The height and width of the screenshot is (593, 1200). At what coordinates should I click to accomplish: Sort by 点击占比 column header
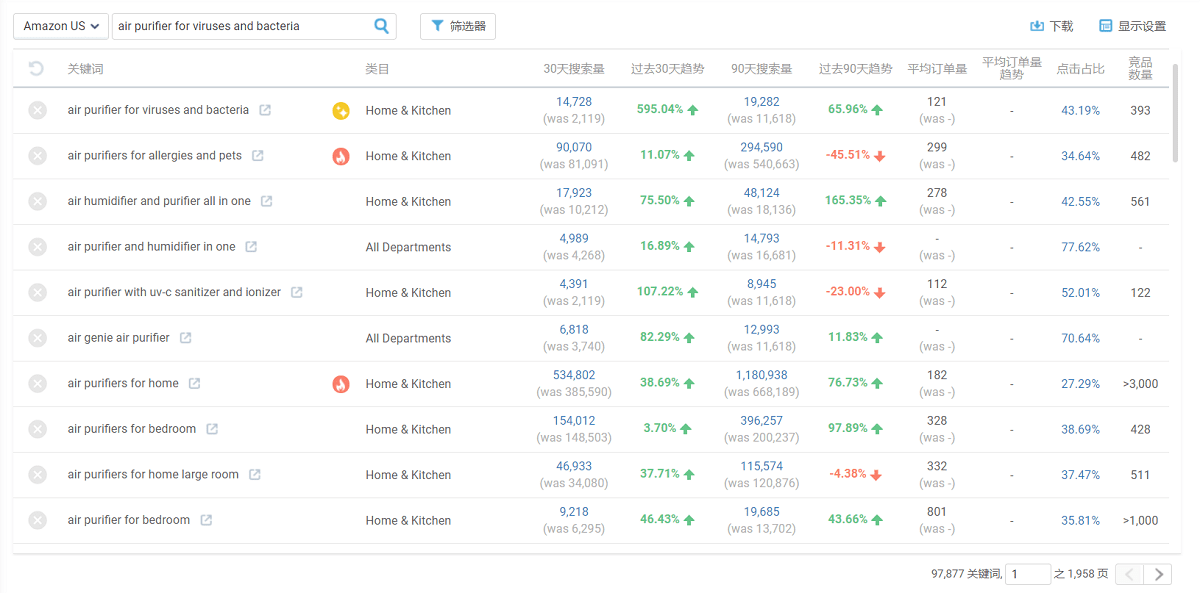pyautogui.click(x=1080, y=69)
